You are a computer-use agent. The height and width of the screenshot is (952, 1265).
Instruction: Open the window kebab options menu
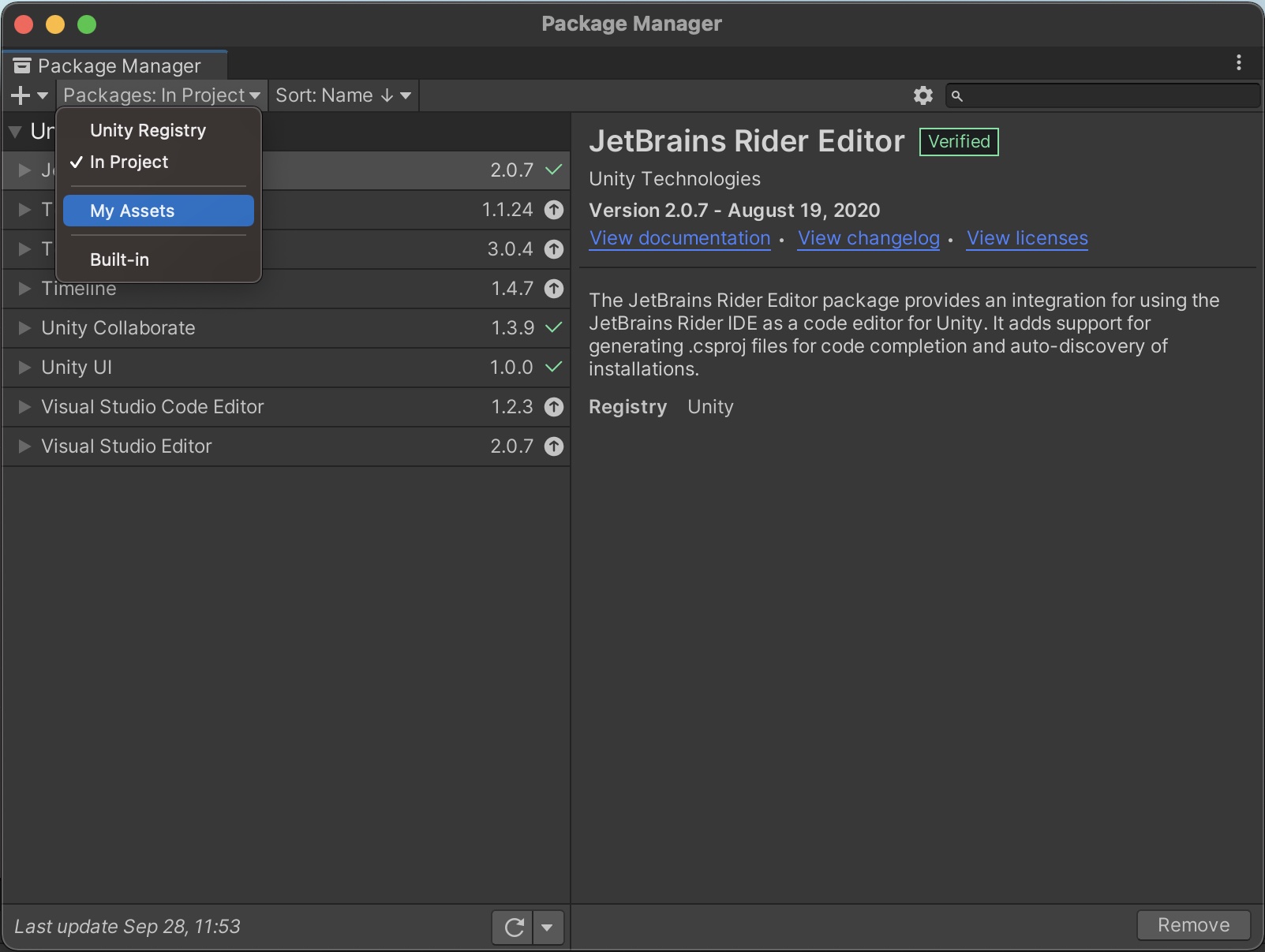(x=1239, y=62)
